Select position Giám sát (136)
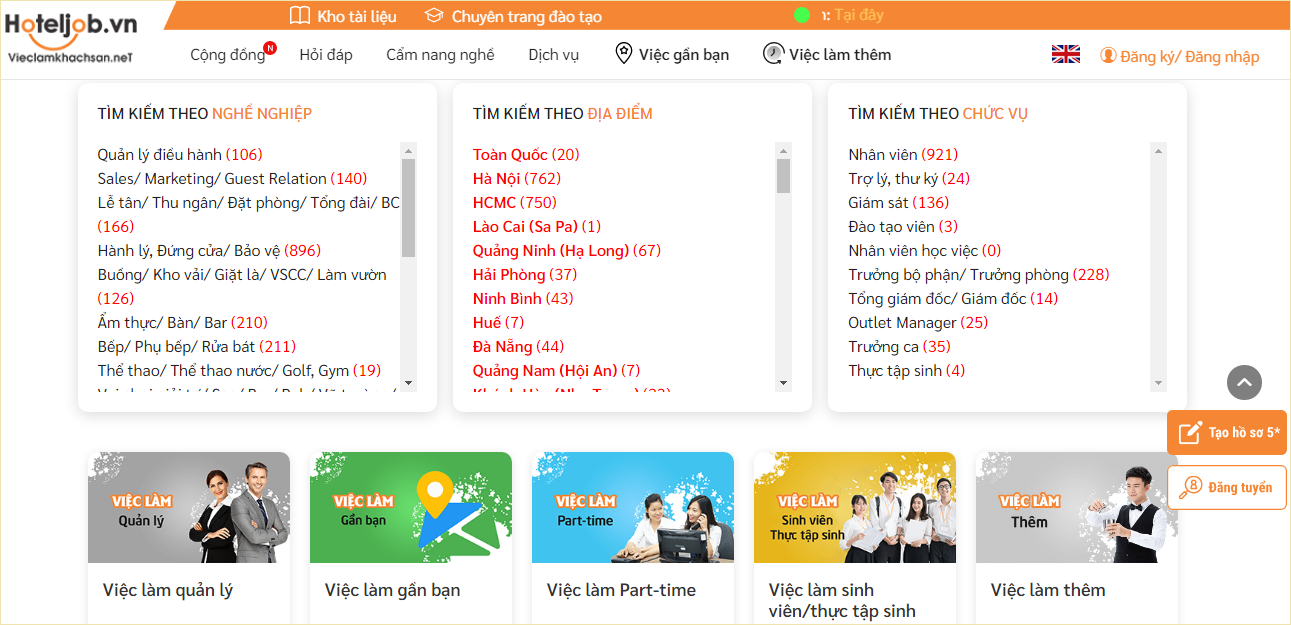This screenshot has height=625, width=1291. [x=898, y=202]
